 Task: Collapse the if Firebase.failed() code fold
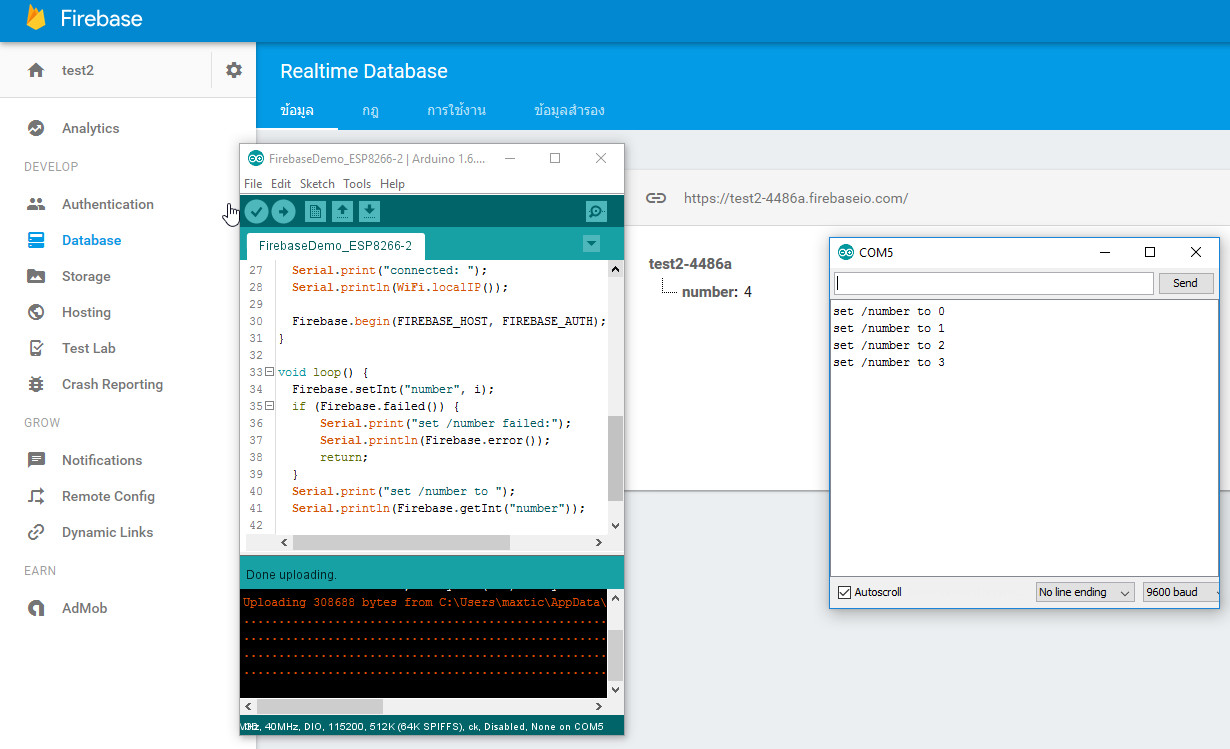point(269,406)
